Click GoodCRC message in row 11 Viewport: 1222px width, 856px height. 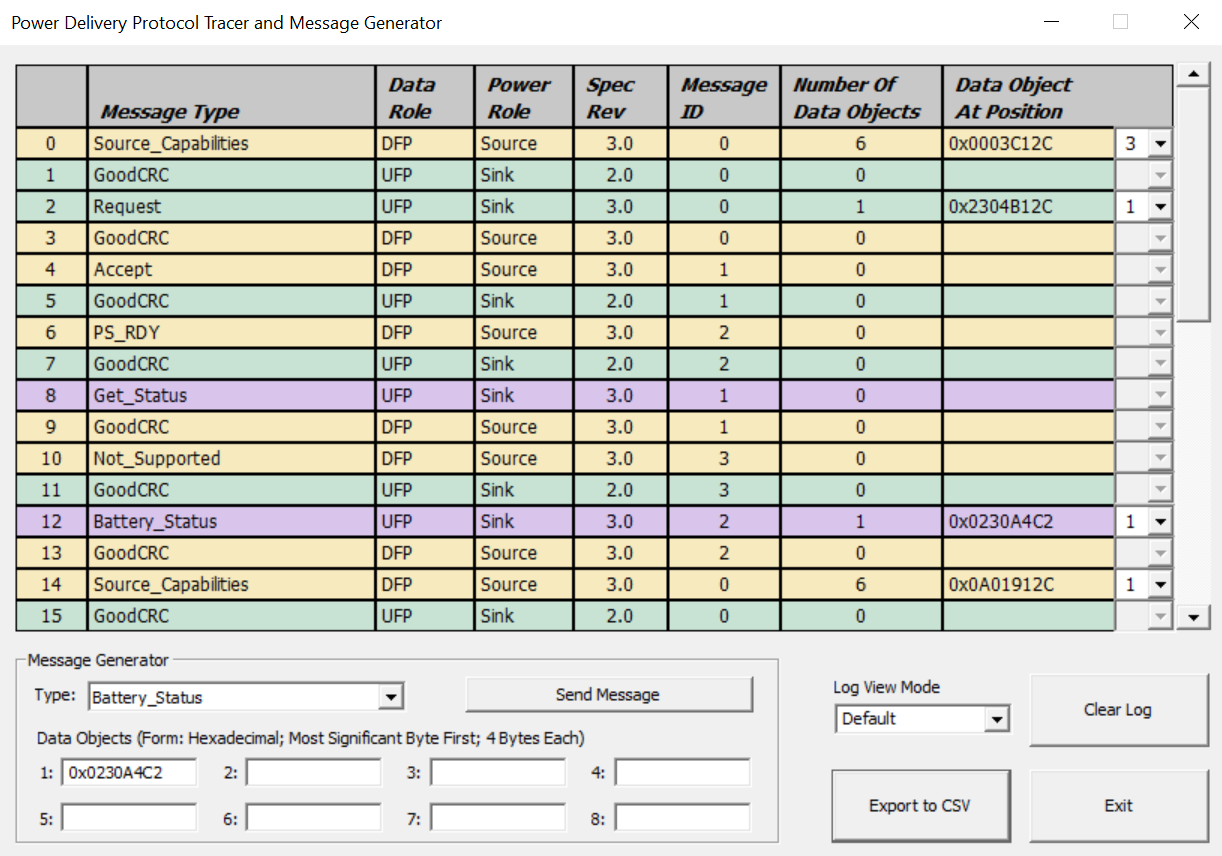[232, 490]
